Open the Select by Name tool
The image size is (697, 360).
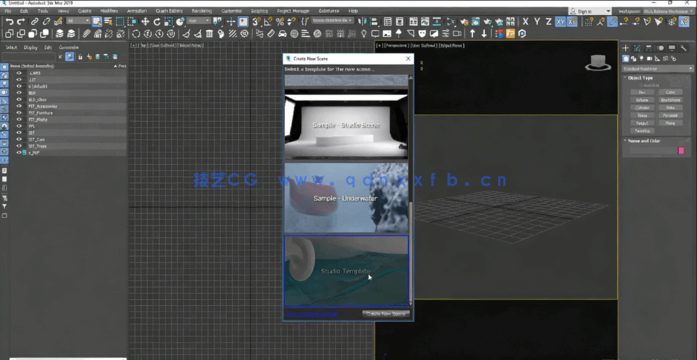click(x=108, y=21)
